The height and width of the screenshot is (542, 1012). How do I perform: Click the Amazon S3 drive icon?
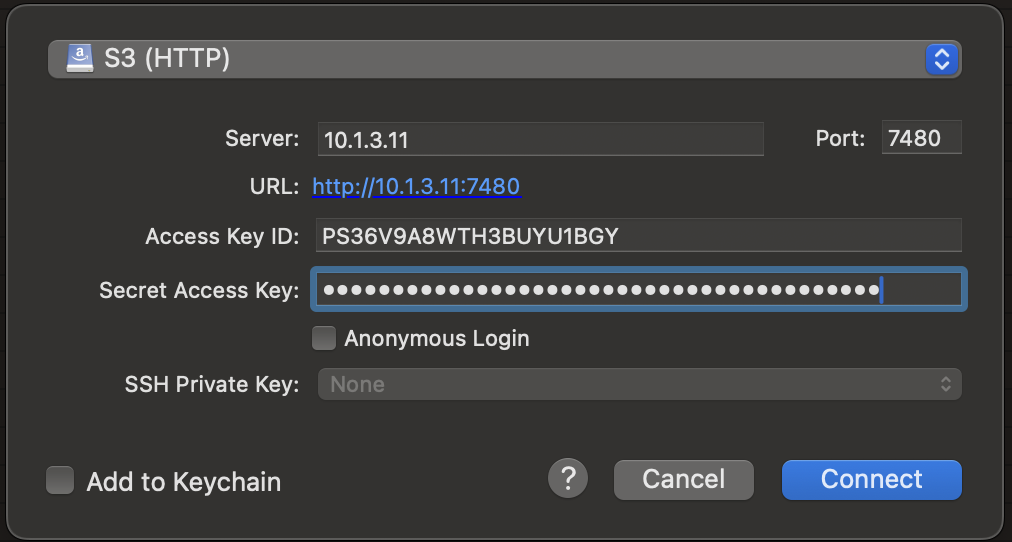(x=80, y=59)
